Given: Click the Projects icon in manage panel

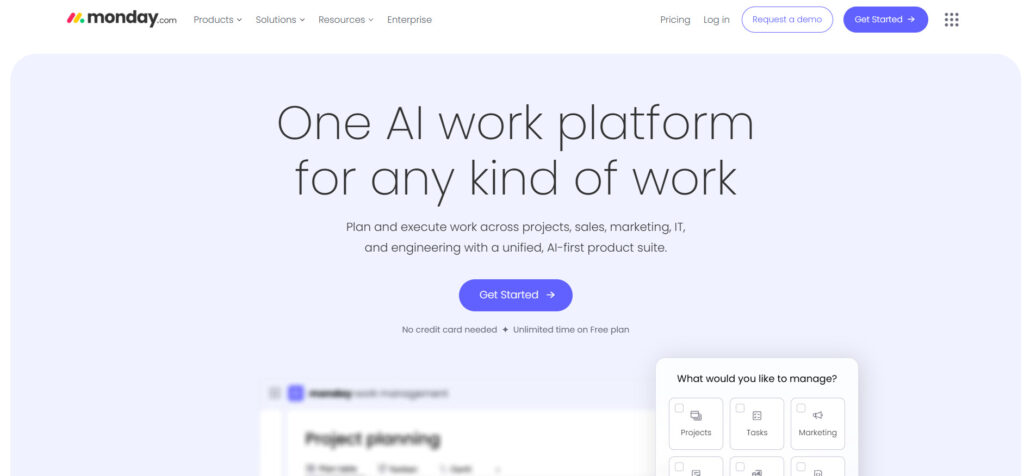Looking at the screenshot, I should [x=696, y=415].
